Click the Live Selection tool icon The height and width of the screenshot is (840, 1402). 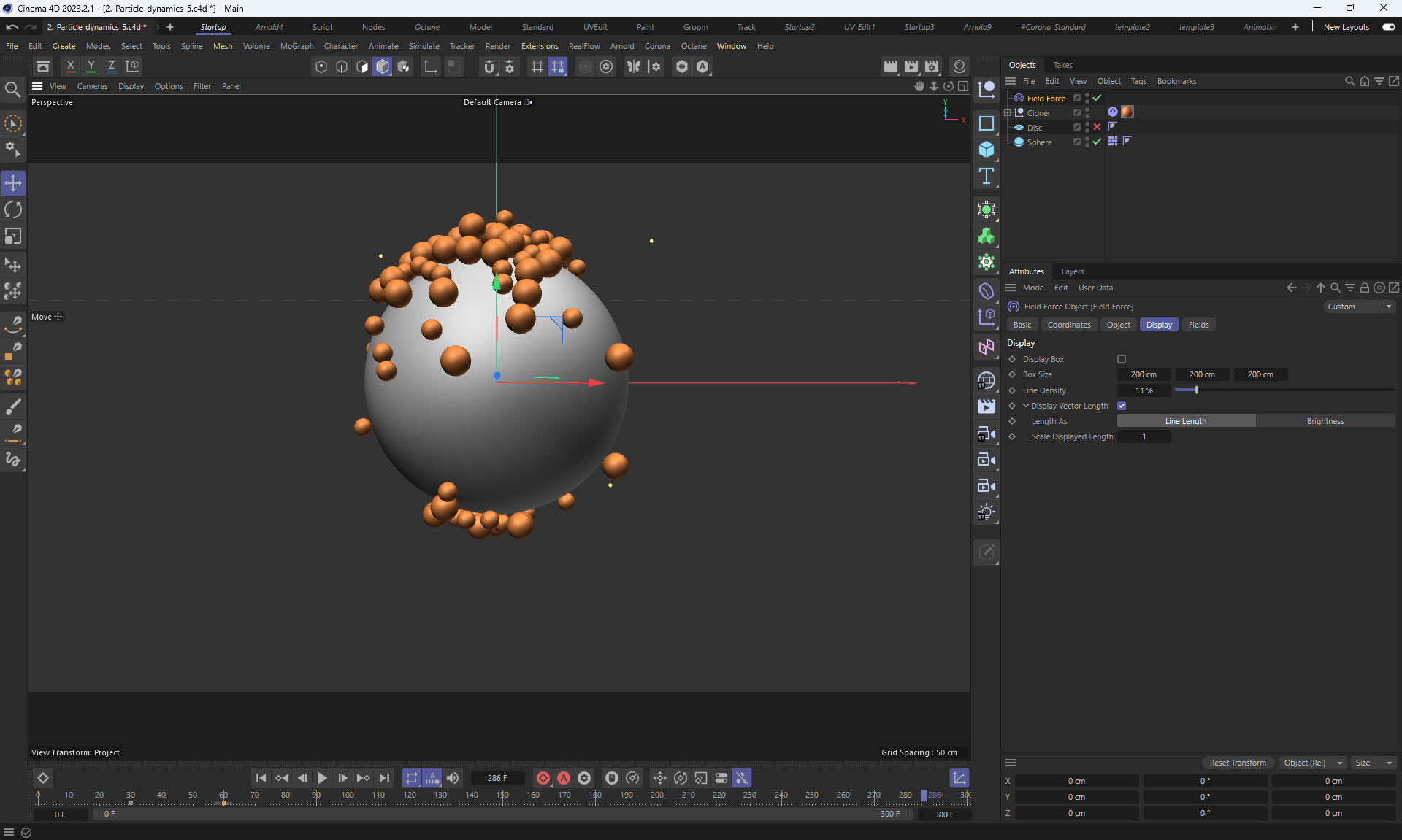[13, 123]
